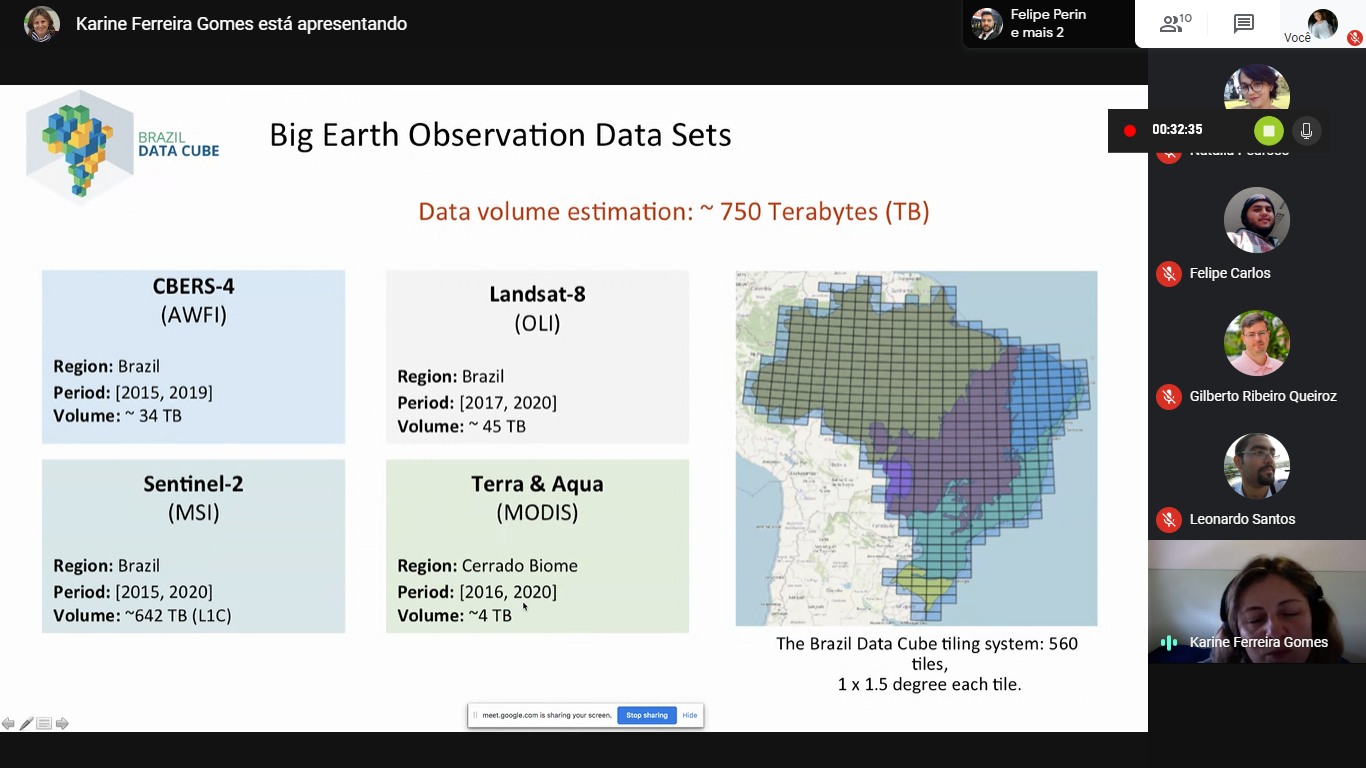
Task: Click Gilberto Ribeiro Queiroz muted mic icon
Action: click(1169, 396)
